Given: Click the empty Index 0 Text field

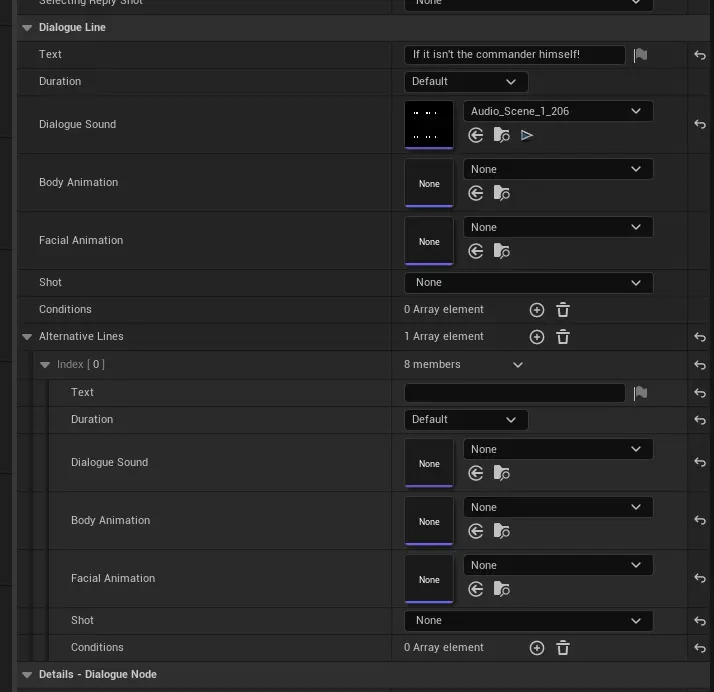Looking at the screenshot, I should [x=515, y=392].
